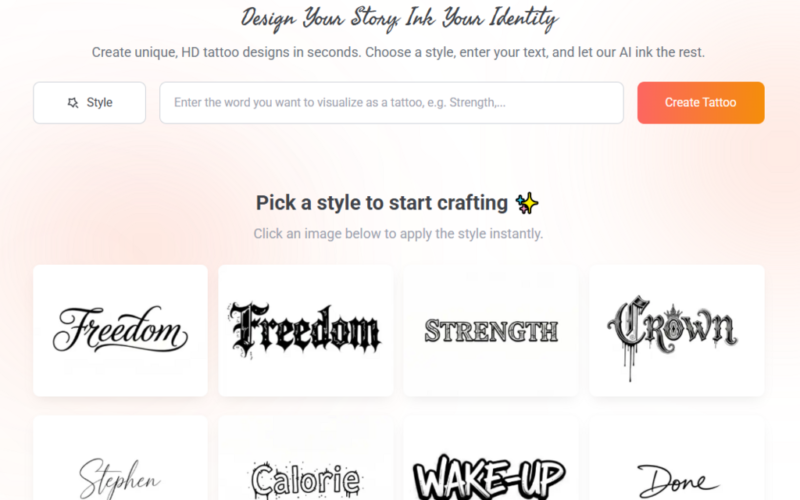Viewport: 800px width, 500px height.
Task: Click the sparkles emoji beside heading
Action: pyautogui.click(x=527, y=203)
